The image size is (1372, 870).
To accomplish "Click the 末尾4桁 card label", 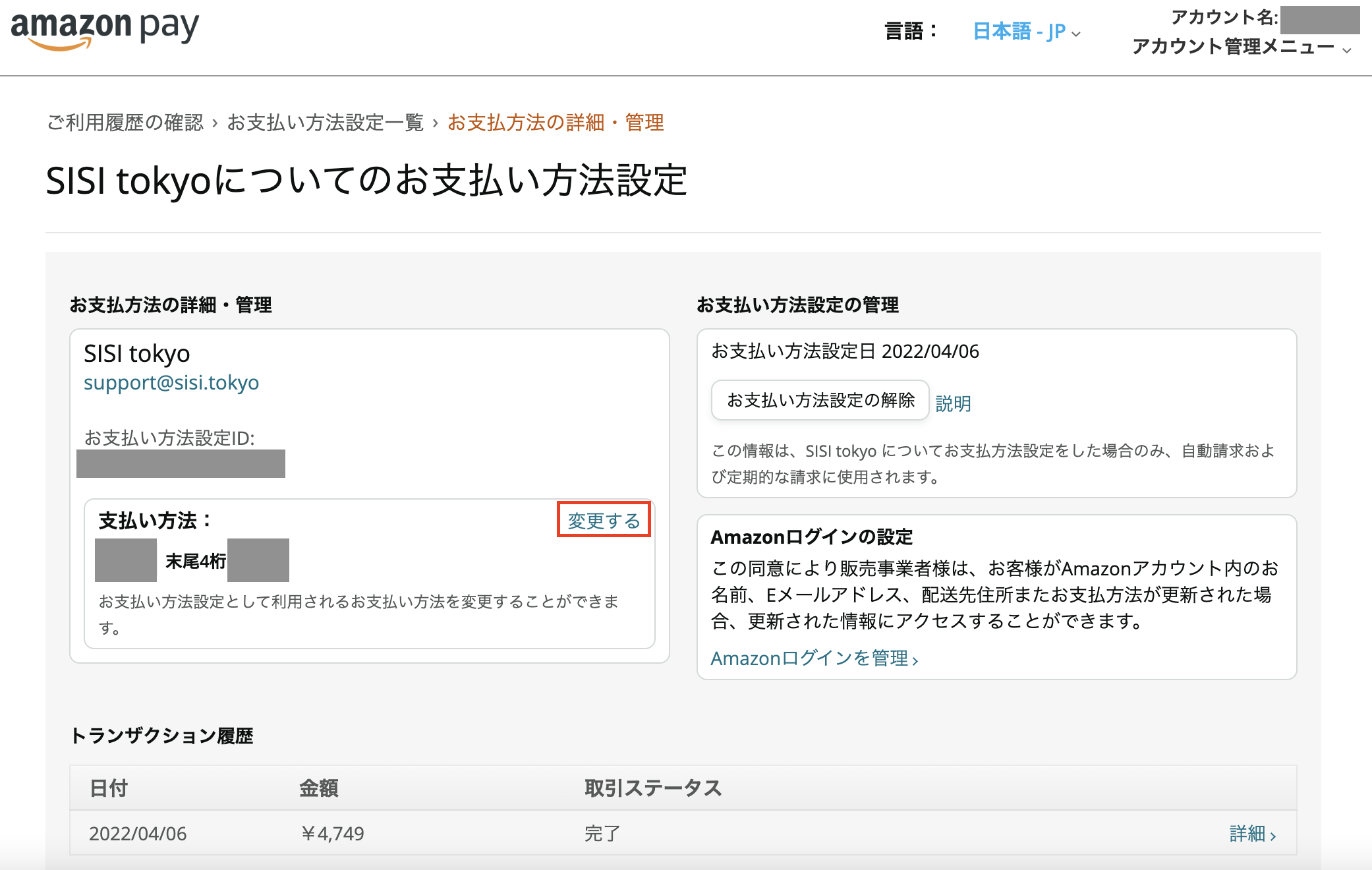I will 196,561.
